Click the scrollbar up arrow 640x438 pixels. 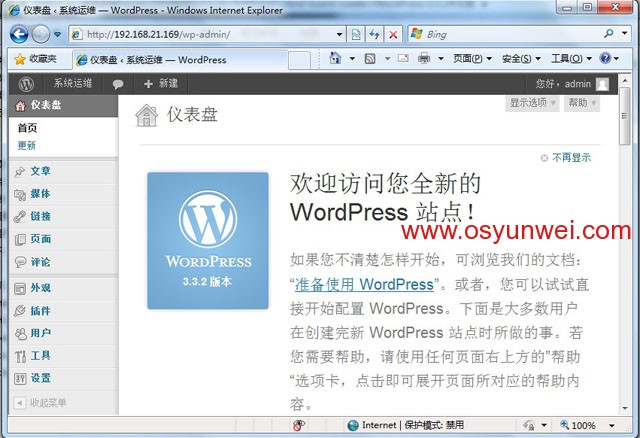coord(625,81)
